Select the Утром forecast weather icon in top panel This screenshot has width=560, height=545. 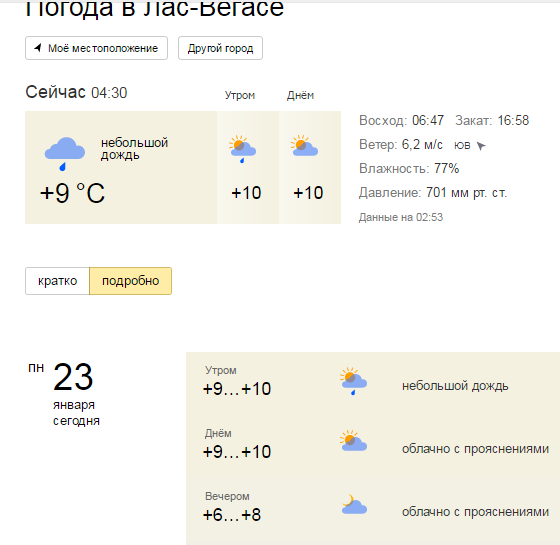point(242,149)
